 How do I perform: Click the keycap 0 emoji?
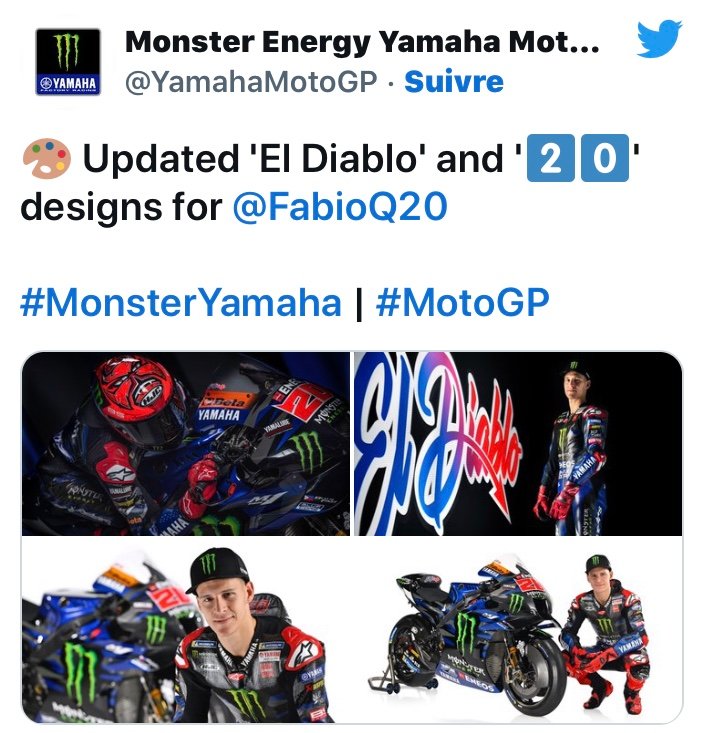click(x=605, y=158)
